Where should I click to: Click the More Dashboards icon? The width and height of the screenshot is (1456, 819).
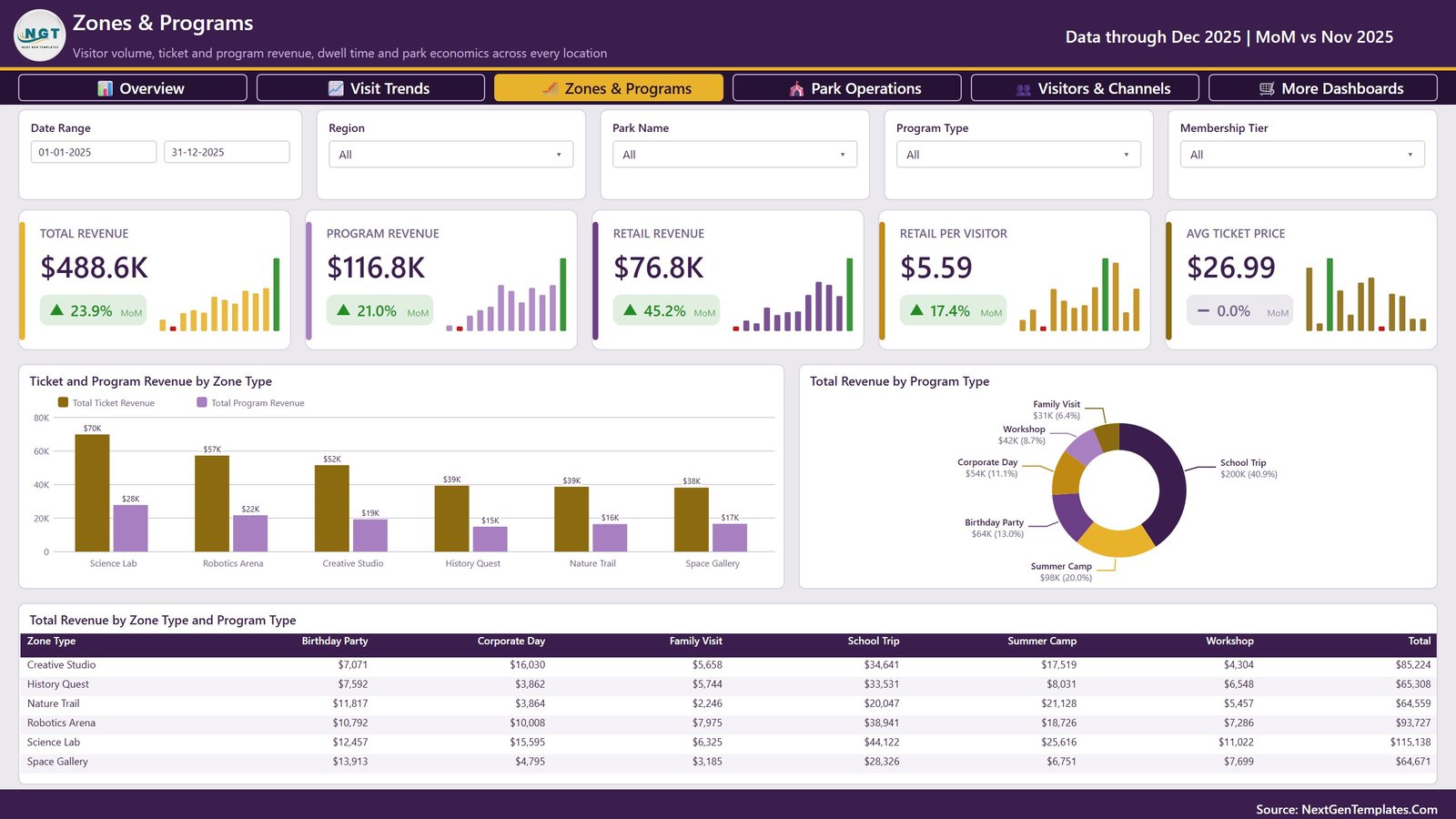point(1267,88)
